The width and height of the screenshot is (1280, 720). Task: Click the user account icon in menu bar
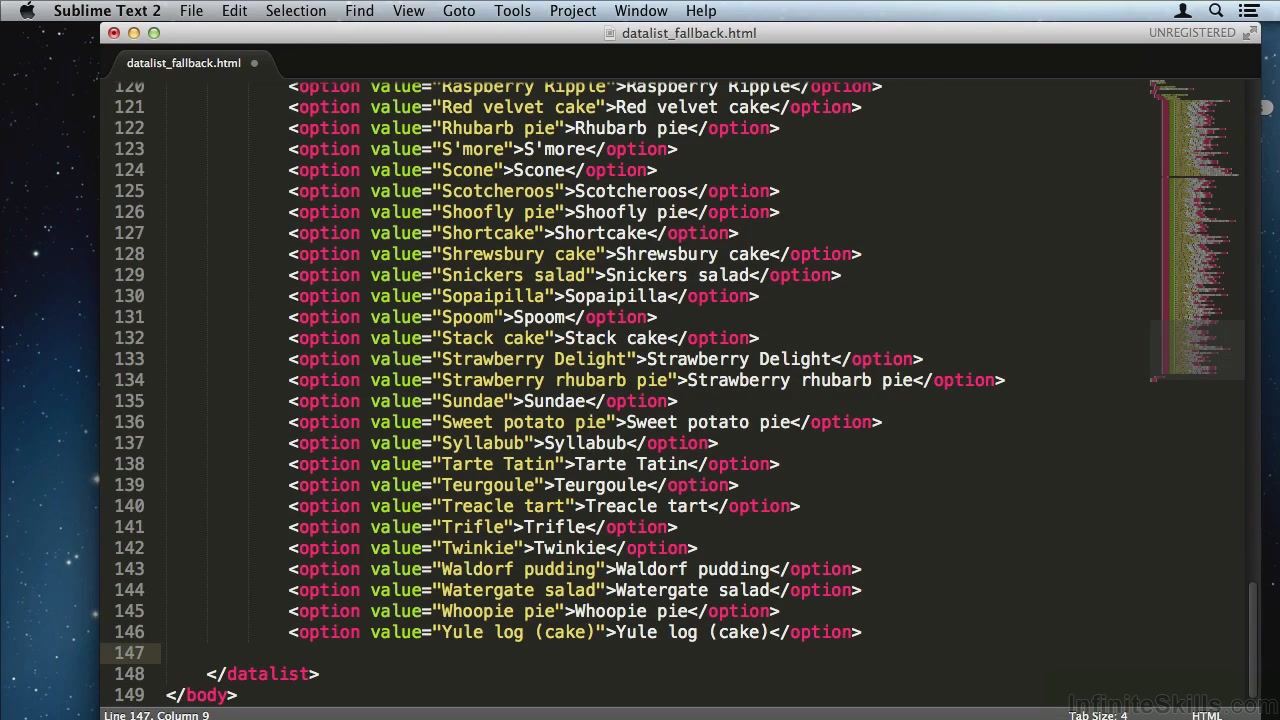(1183, 11)
